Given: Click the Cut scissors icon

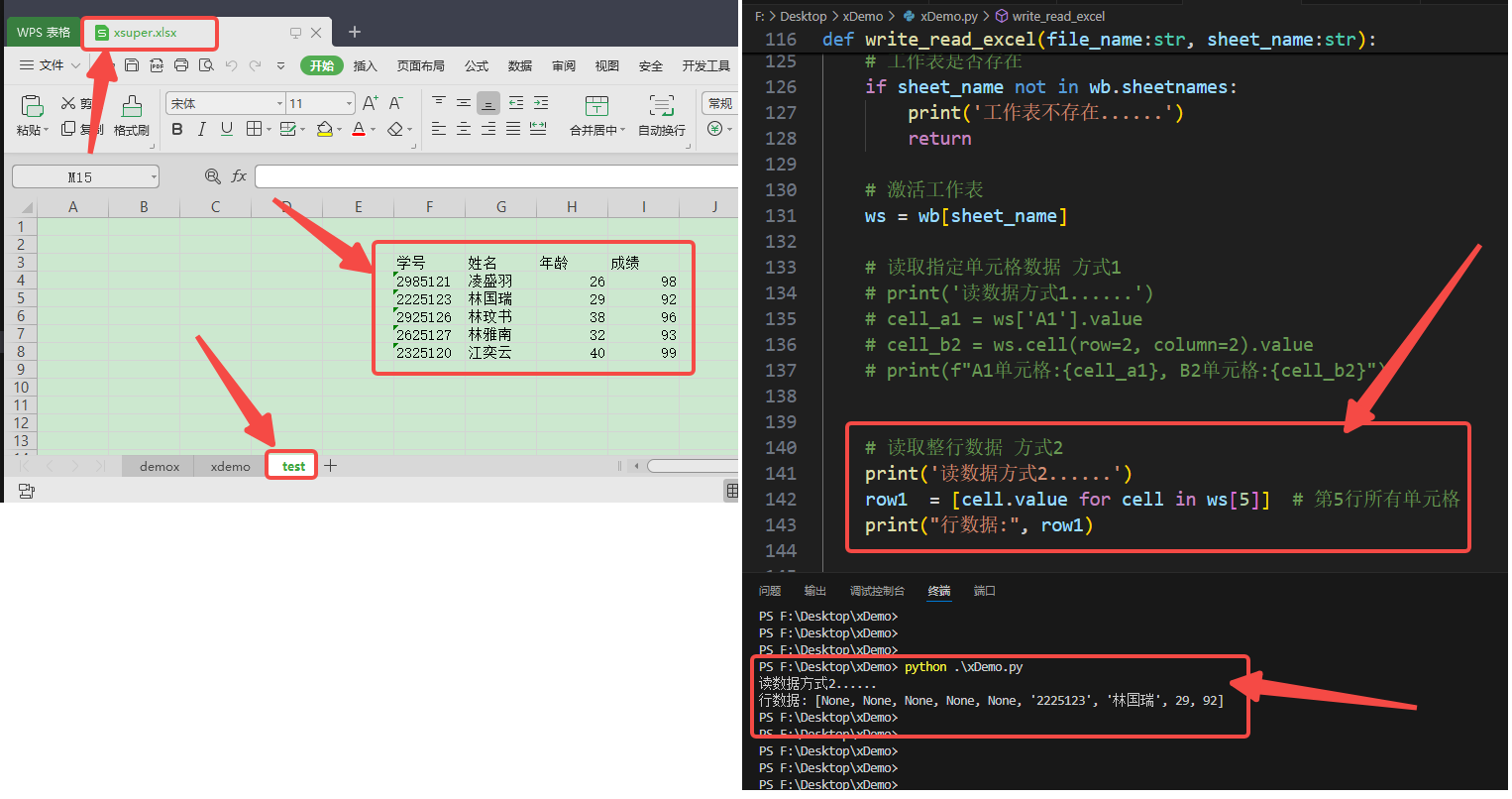Looking at the screenshot, I should click(68, 103).
